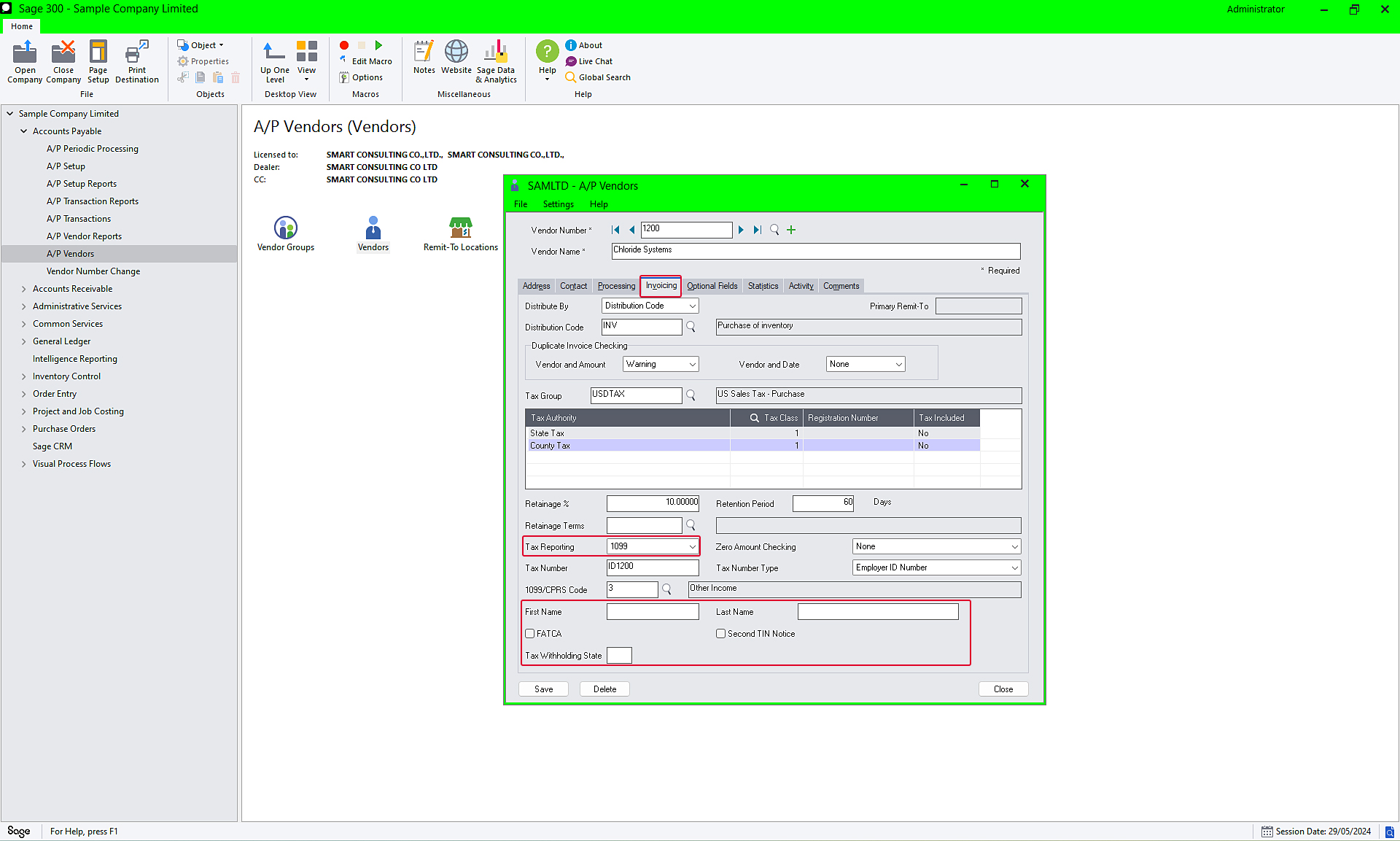Image resolution: width=1400 pixels, height=841 pixels.
Task: Open 1099/CPRS Code finder
Action: (666, 589)
